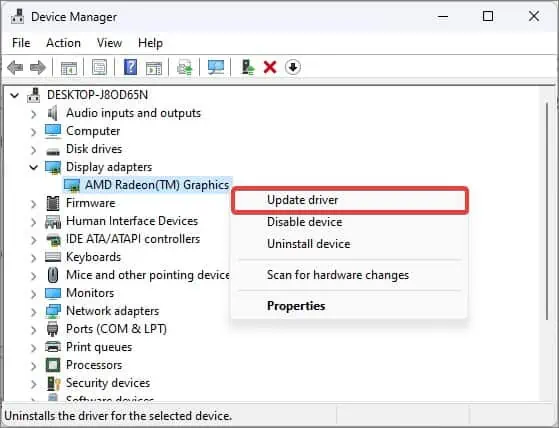Expand the Network adapters chevron
This screenshot has height=428, width=559.
(34, 312)
